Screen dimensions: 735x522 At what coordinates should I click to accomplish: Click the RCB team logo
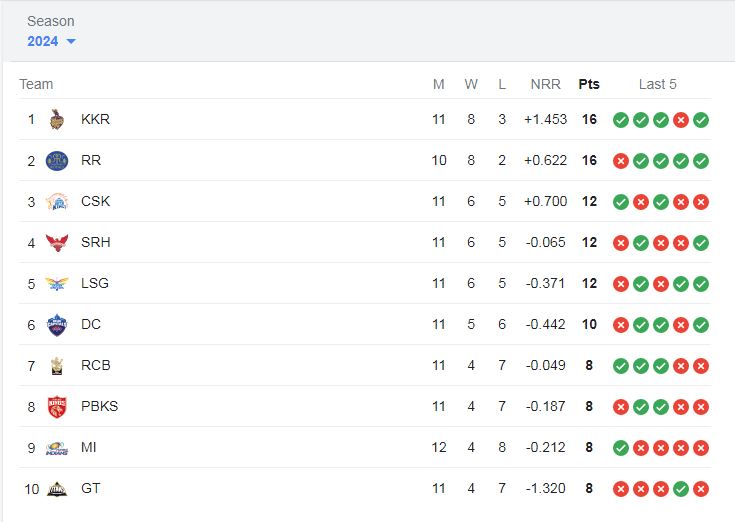click(57, 365)
